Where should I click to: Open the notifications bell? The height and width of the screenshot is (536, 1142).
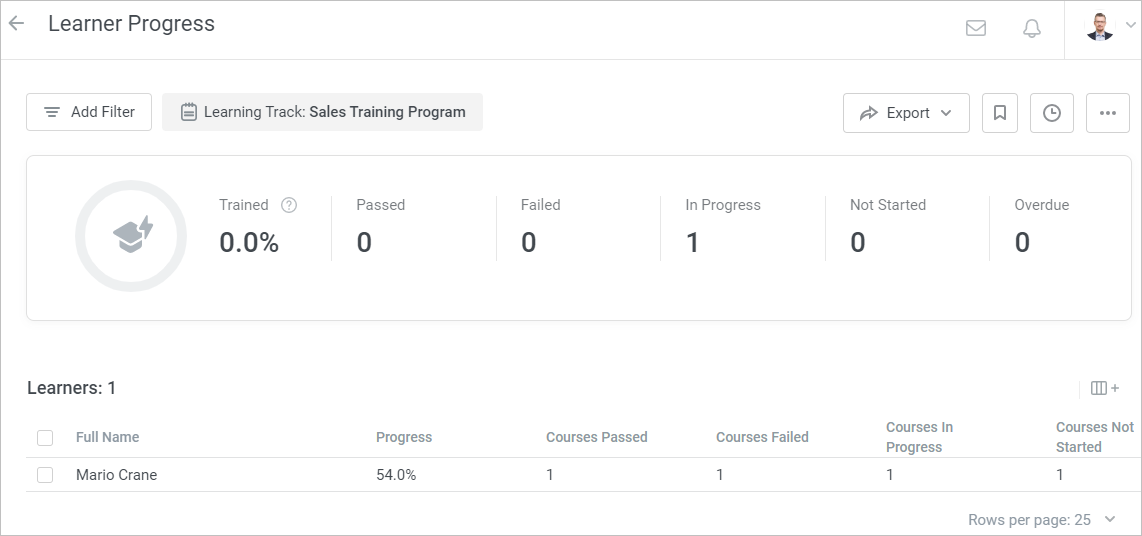click(1031, 28)
